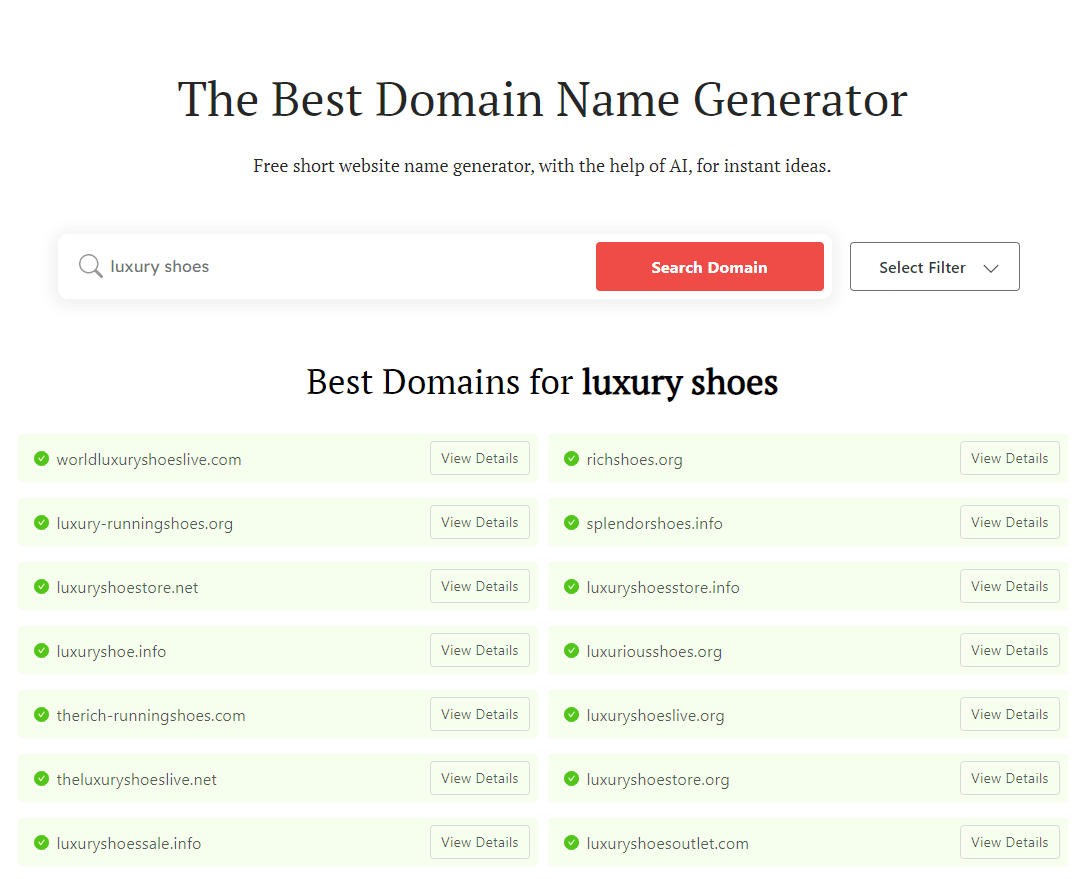Viewport: 1092px width, 879px height.
Task: Select the theluxuryshoeslive.net domain text
Action: click(x=136, y=780)
